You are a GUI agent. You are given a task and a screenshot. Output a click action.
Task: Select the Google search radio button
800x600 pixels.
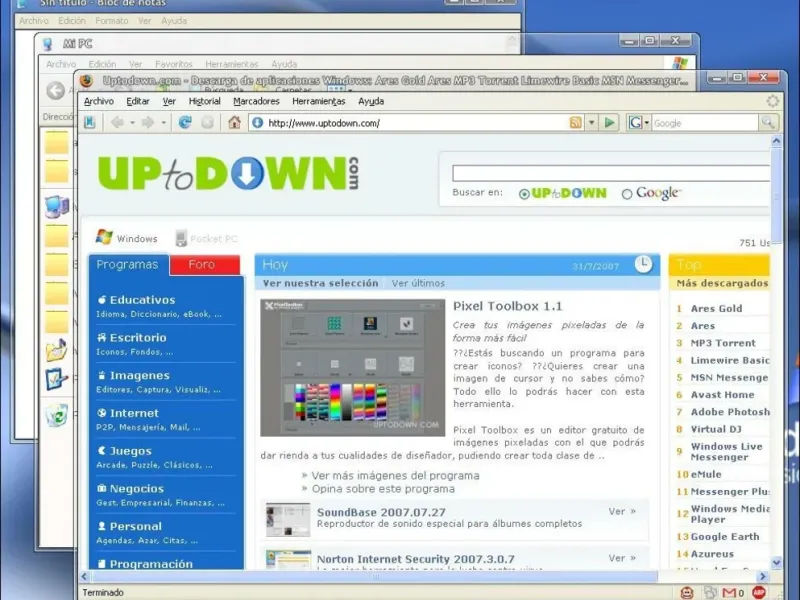pos(627,194)
